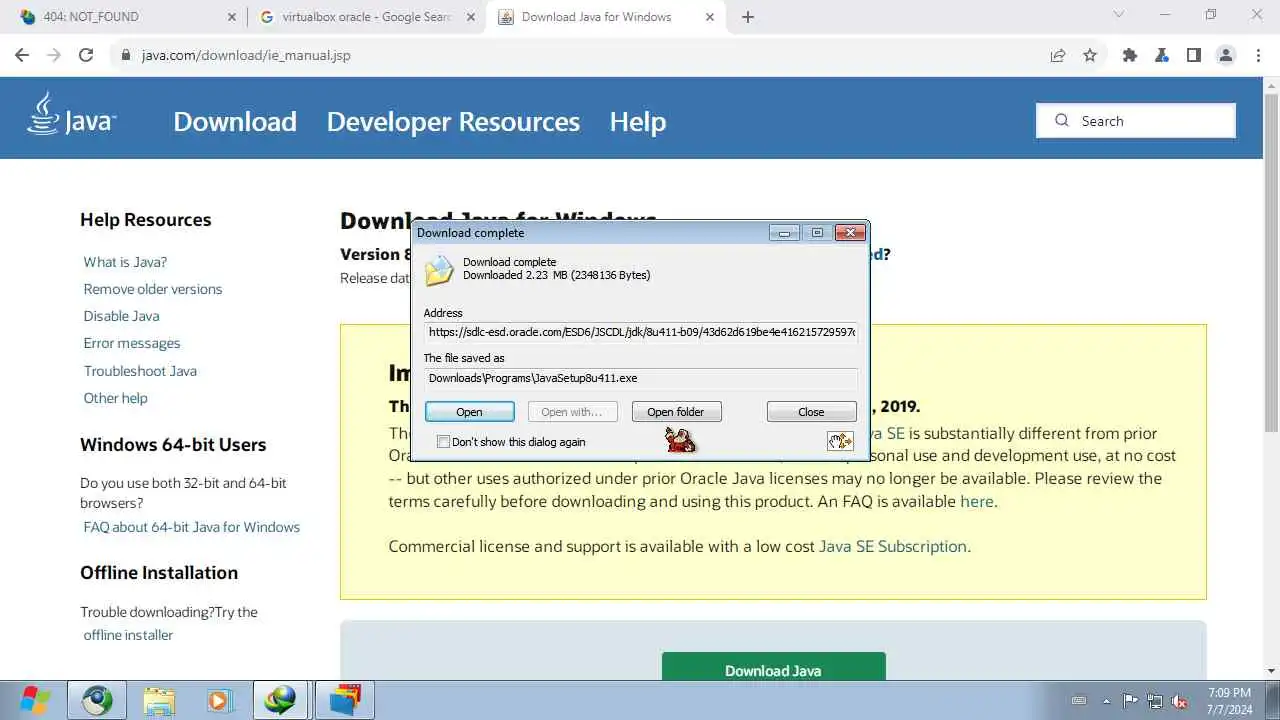
Task: Open Developer Resources in Java header
Action: (x=453, y=121)
